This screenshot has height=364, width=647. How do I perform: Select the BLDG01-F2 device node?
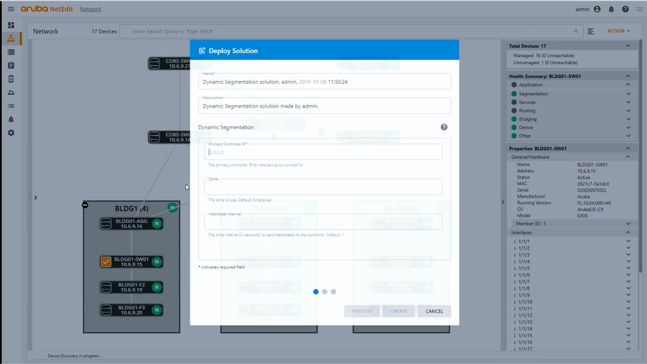coord(131,287)
